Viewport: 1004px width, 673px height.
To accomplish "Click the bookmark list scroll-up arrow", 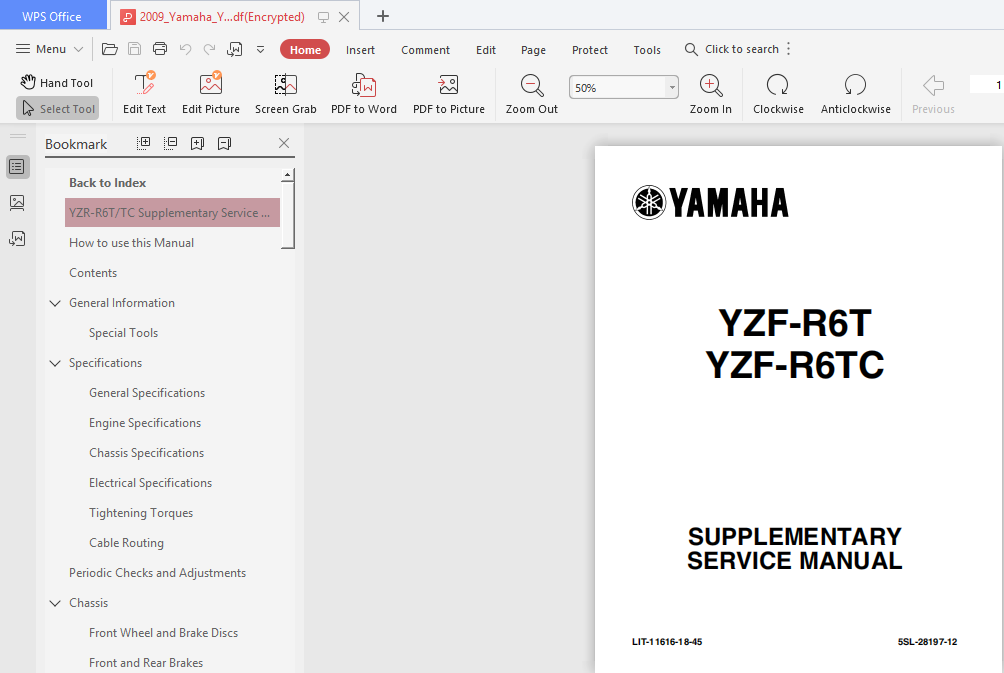I will 288,175.
